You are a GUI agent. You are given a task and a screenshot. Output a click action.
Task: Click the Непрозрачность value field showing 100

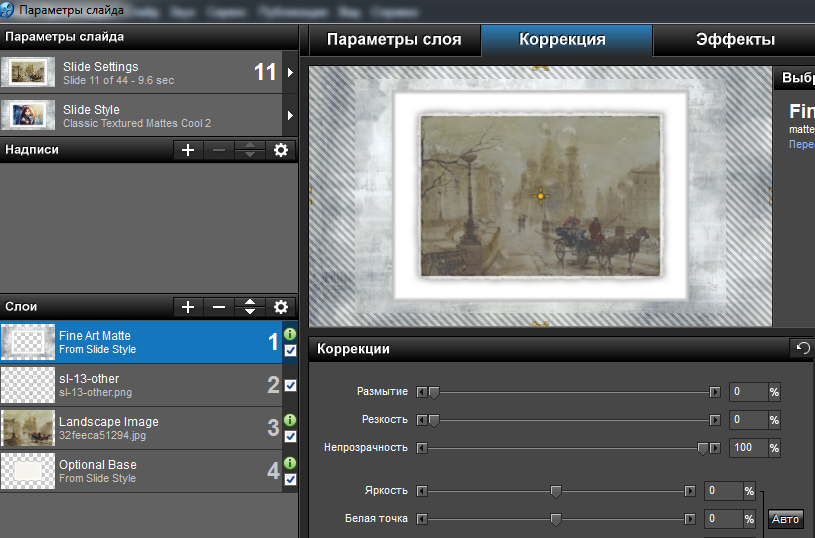click(748, 448)
